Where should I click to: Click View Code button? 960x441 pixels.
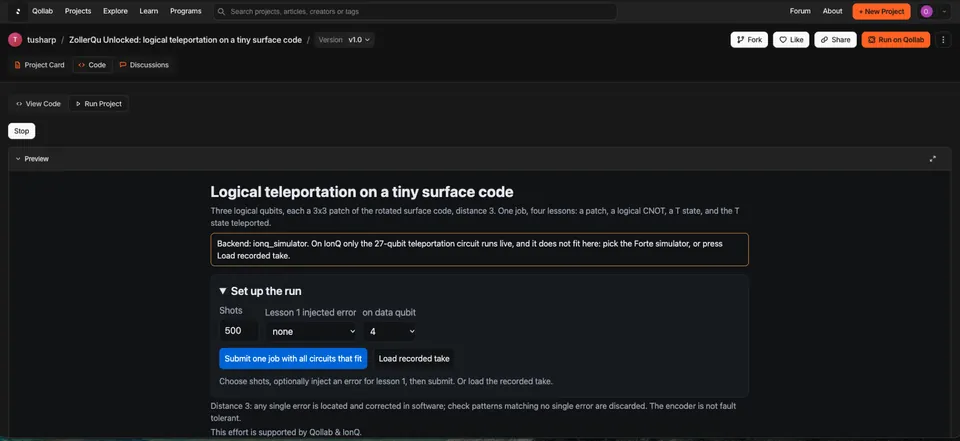(x=39, y=104)
